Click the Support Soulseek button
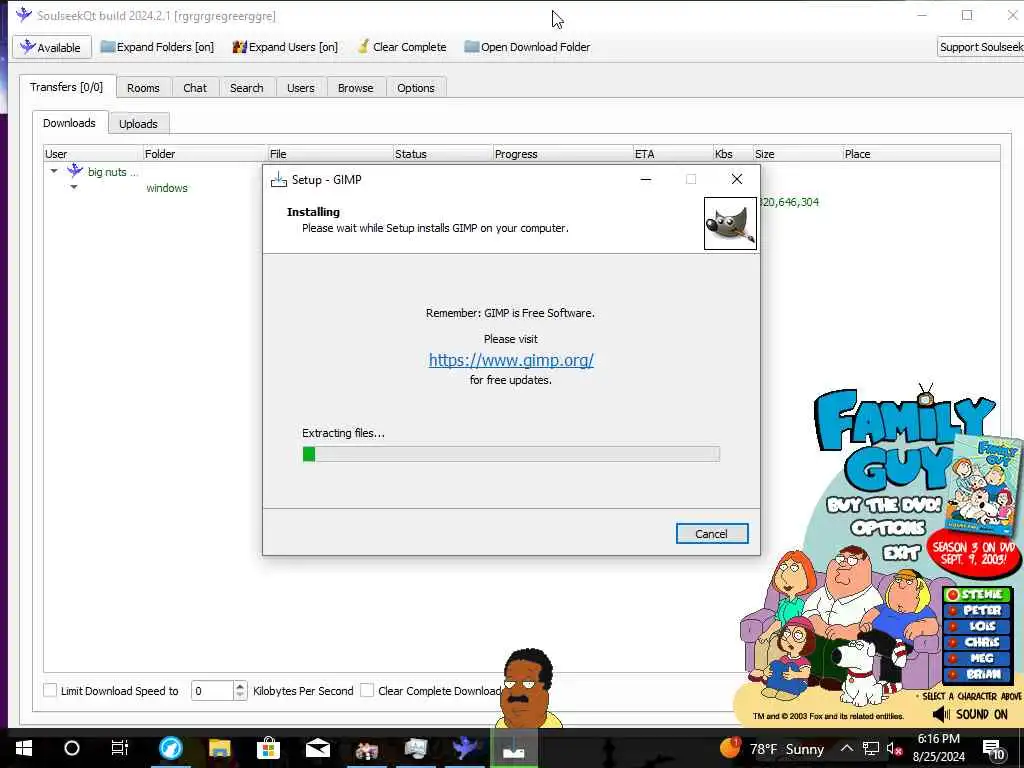Viewport: 1024px width, 768px height. [980, 47]
